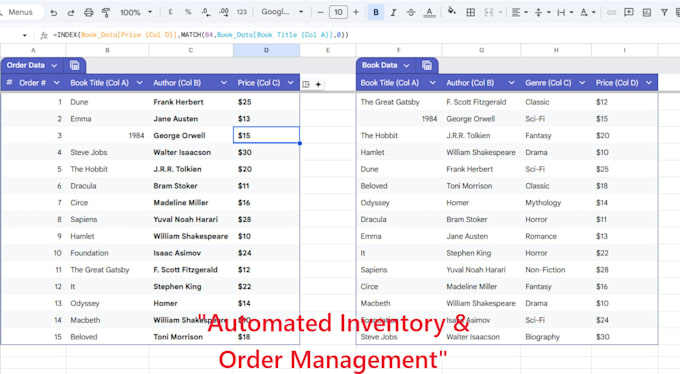Image resolution: width=680 pixels, height=374 pixels.
Task: Open text rotation dropdown
Action: [588, 13]
